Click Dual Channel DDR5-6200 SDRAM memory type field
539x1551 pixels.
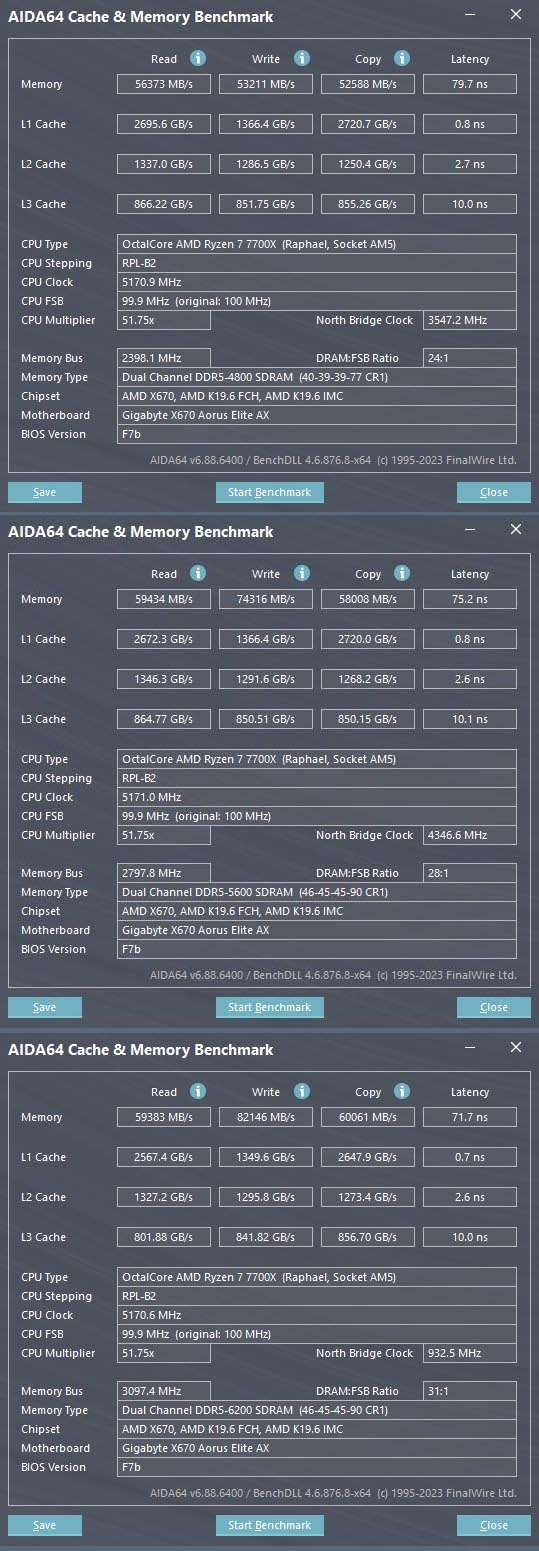click(x=317, y=1410)
